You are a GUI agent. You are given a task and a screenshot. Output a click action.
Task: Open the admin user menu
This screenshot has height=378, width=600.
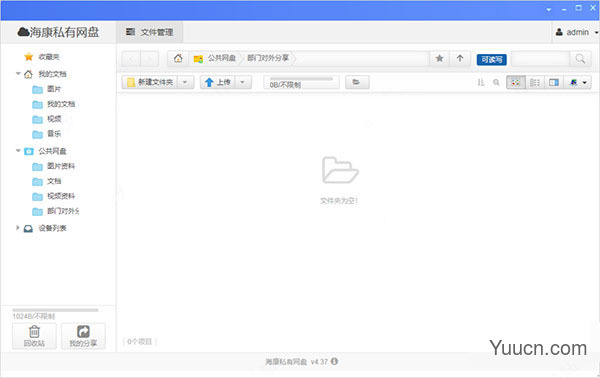pyautogui.click(x=576, y=33)
